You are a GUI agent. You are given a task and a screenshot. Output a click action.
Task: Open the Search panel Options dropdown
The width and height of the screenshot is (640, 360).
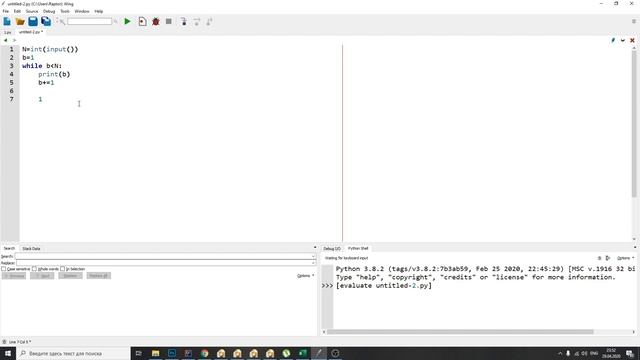coord(305,276)
